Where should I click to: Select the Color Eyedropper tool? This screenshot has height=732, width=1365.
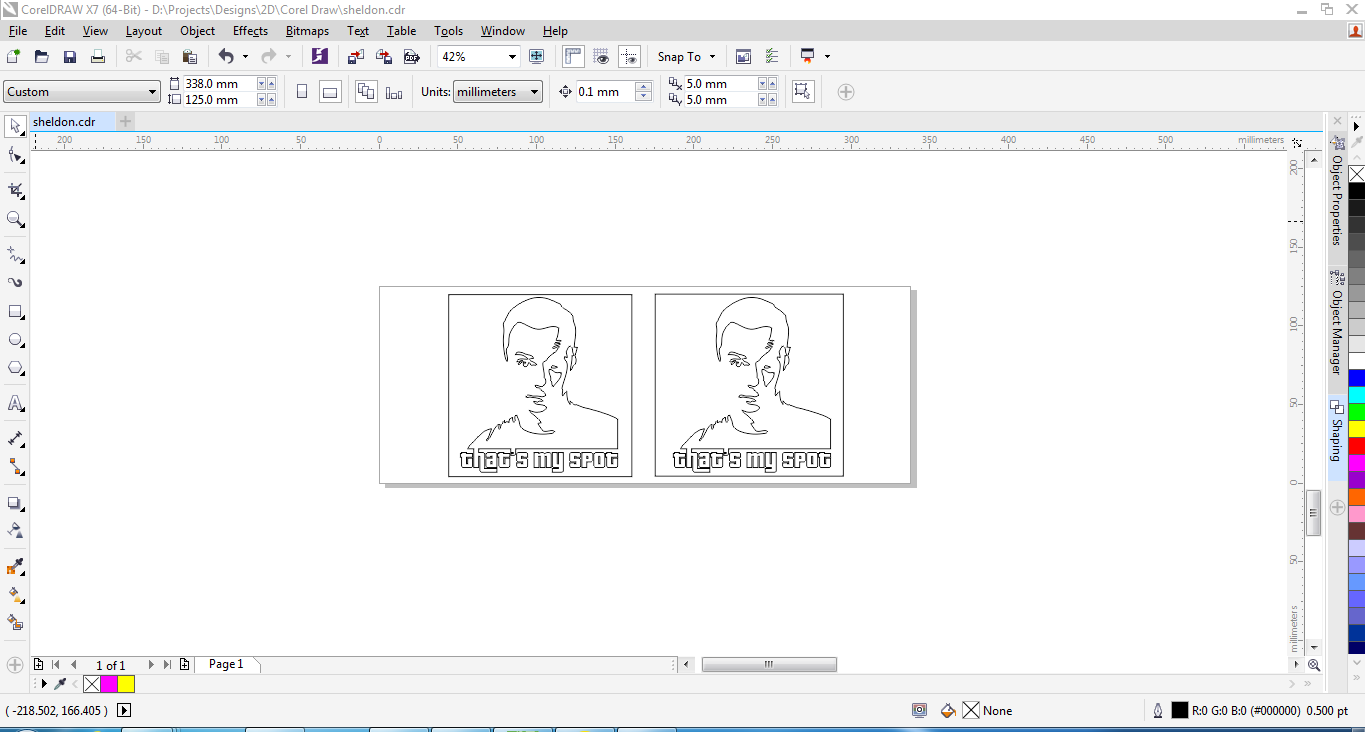pos(16,567)
